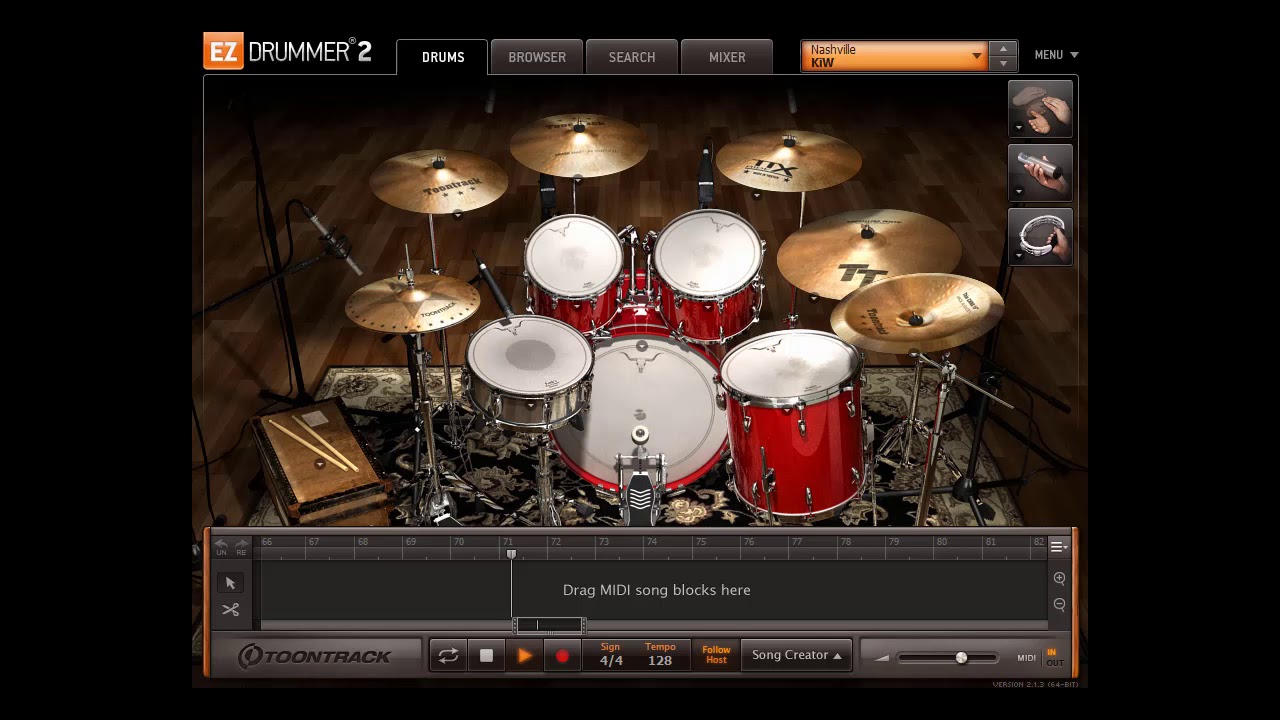Stop playback
The height and width of the screenshot is (720, 1280).
[486, 656]
